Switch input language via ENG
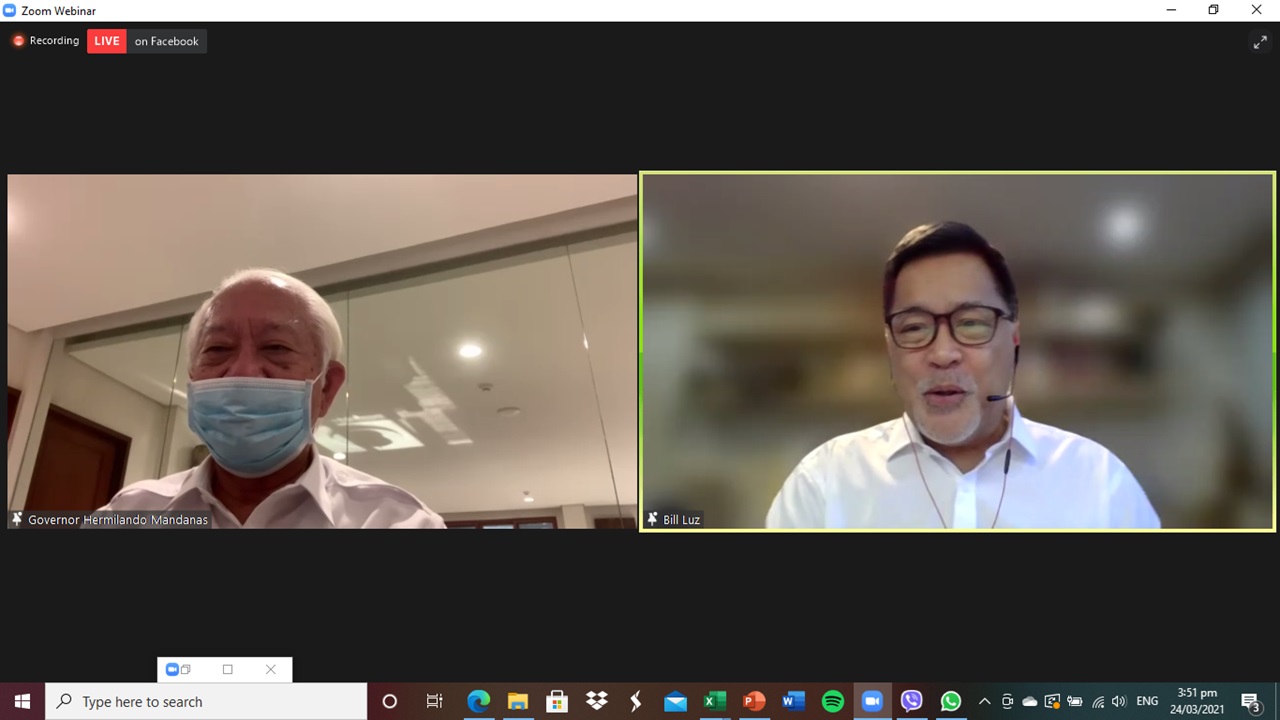1280x720 pixels. coord(1147,701)
